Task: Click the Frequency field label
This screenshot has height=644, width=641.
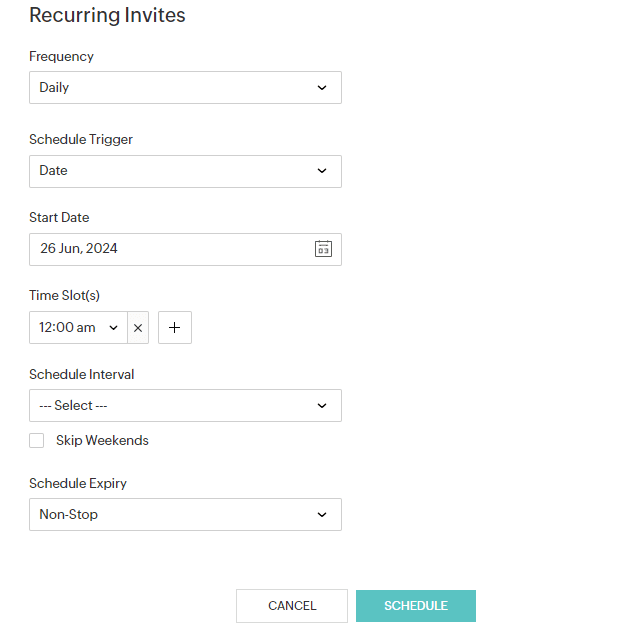Action: (x=61, y=57)
